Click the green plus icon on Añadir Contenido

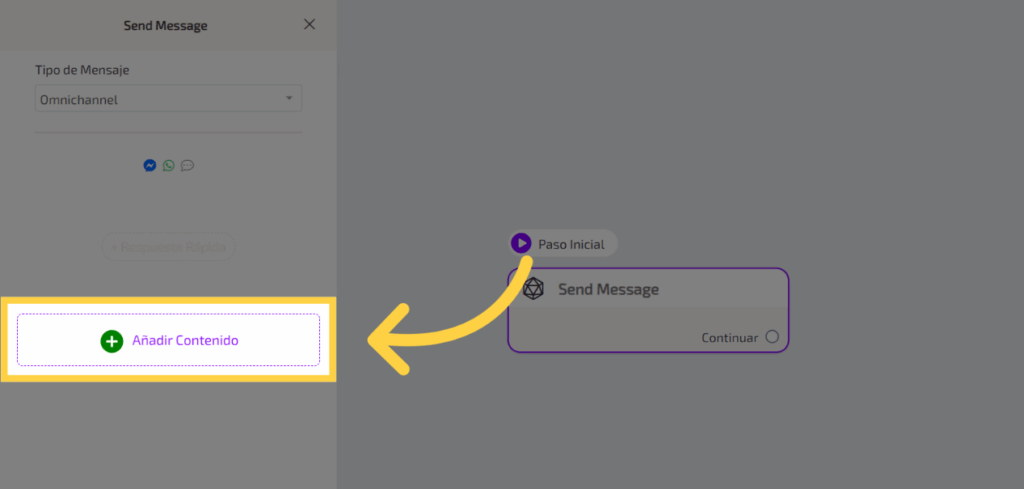(112, 341)
